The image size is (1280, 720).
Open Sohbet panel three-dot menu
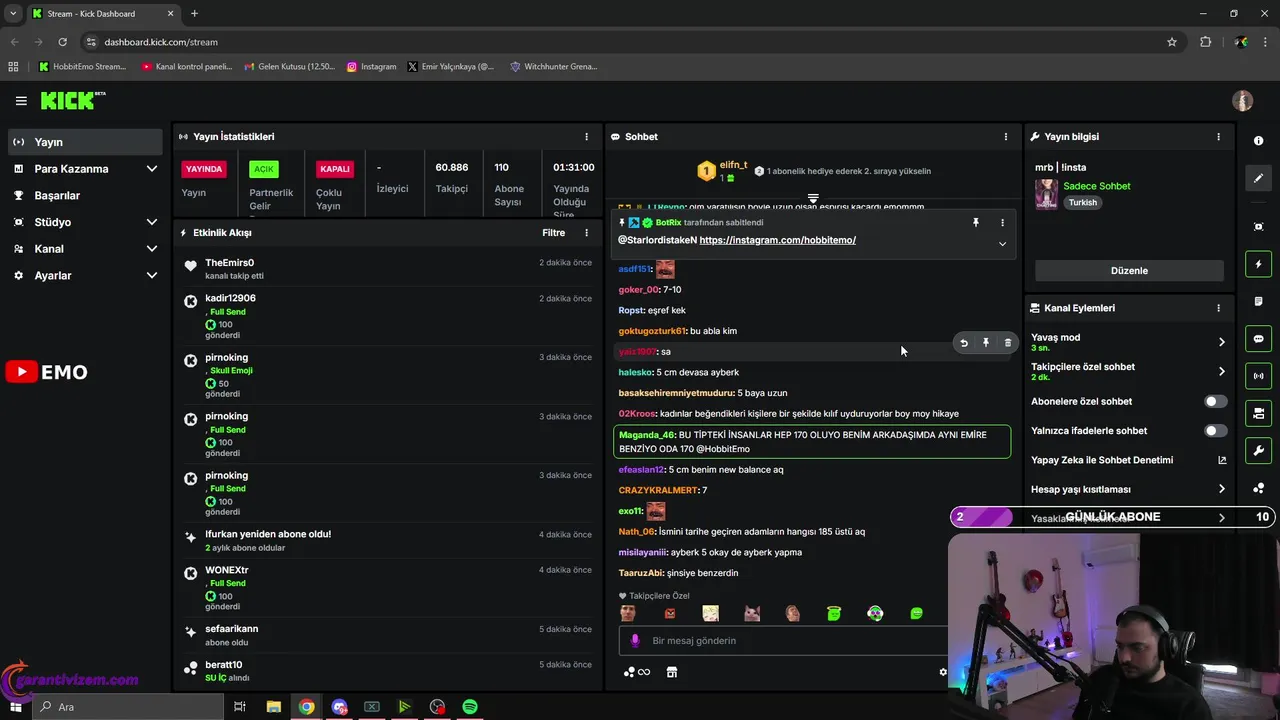(1006, 137)
